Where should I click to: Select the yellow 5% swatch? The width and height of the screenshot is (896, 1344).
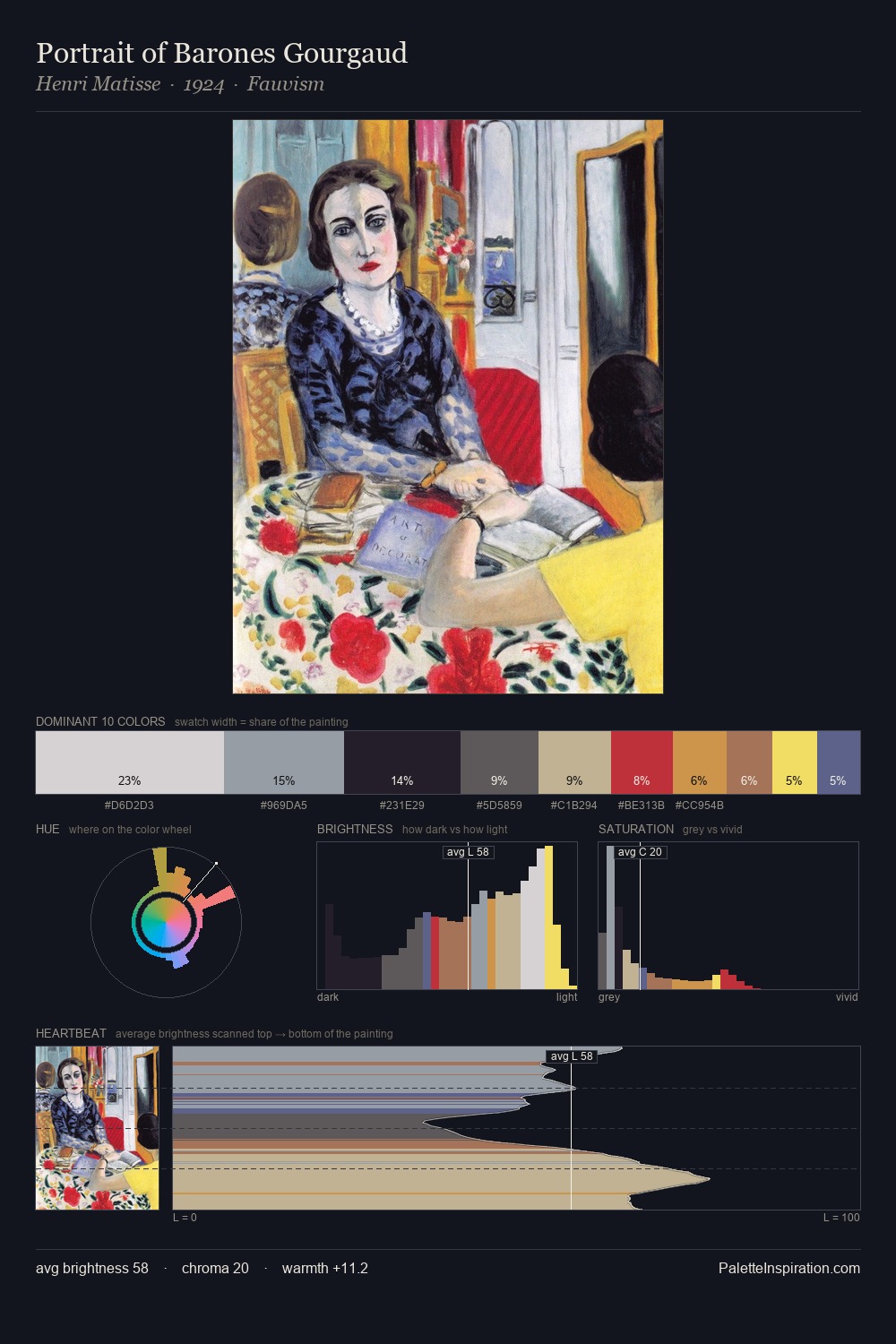[x=795, y=762]
